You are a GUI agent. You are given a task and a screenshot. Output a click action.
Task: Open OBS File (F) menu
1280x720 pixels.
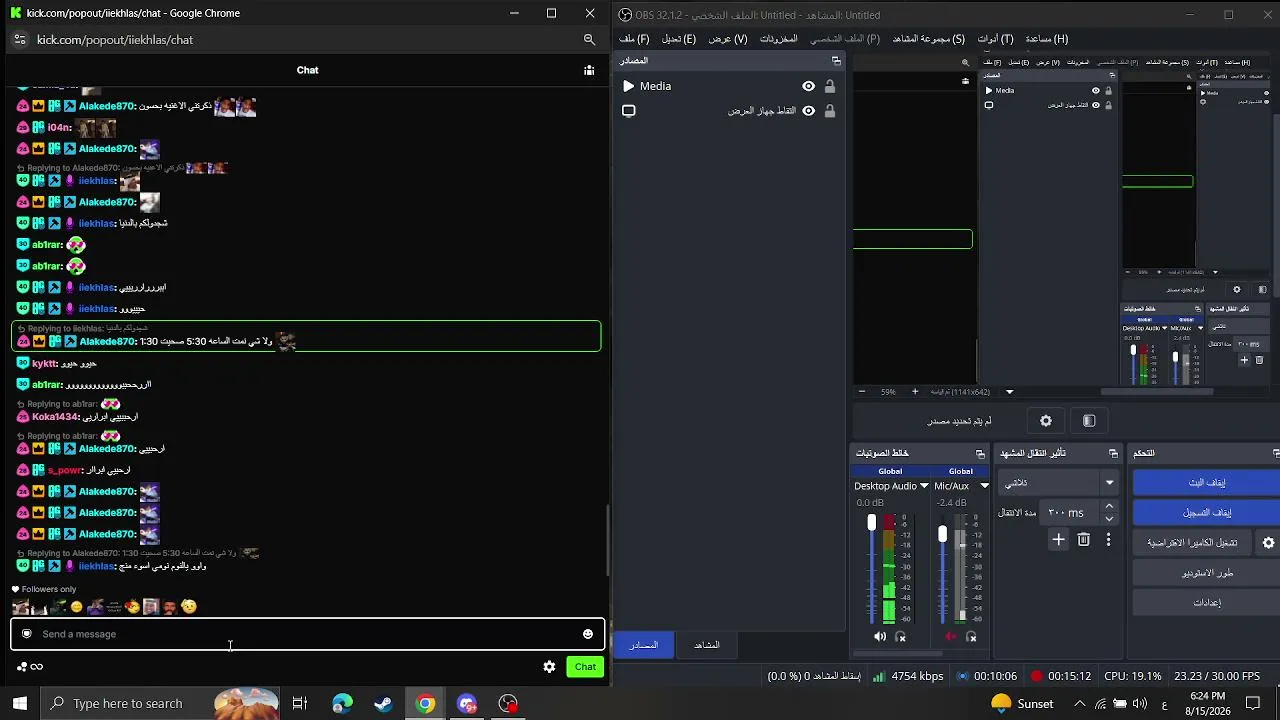[634, 39]
